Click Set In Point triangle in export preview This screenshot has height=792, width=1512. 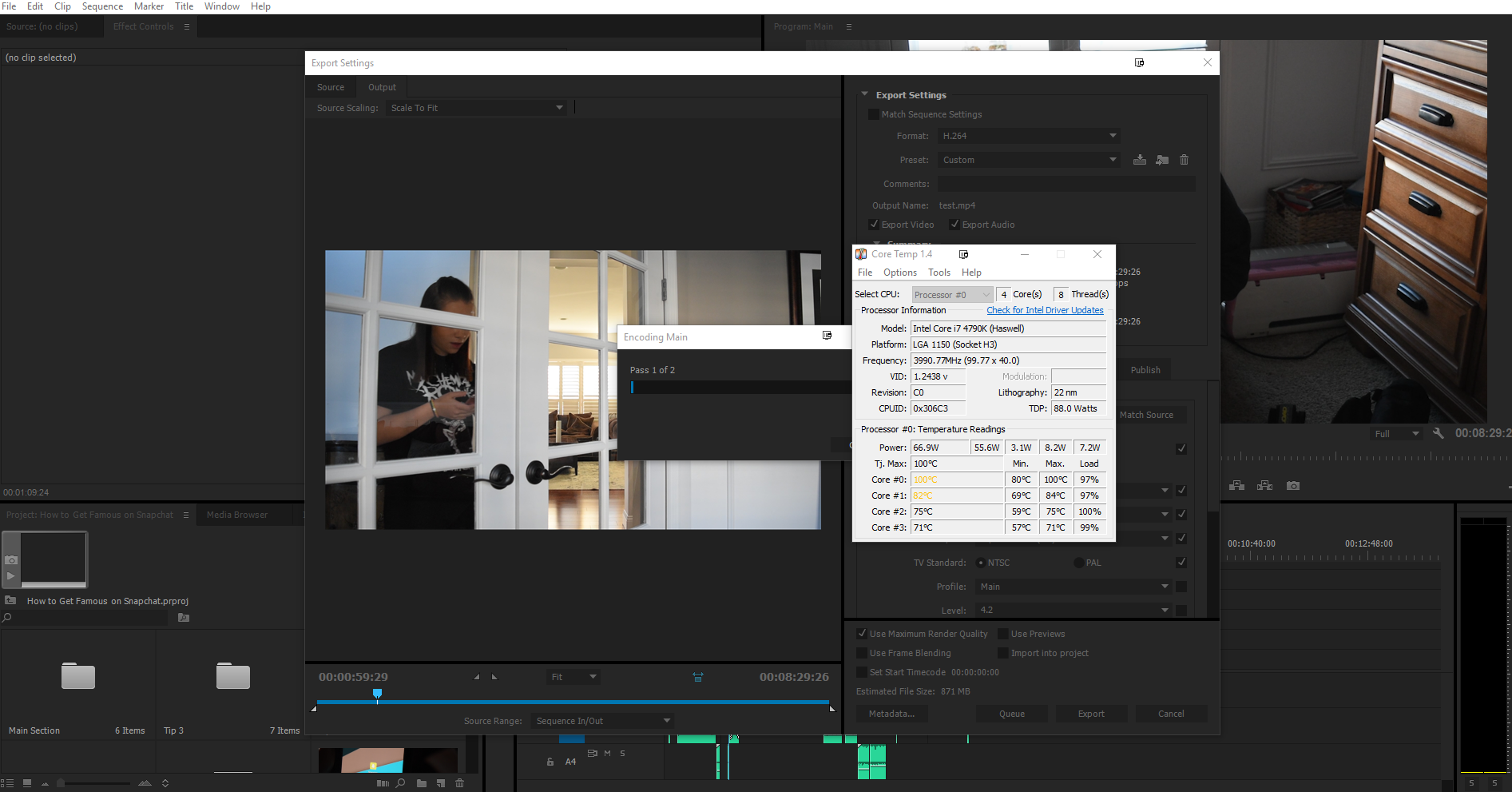click(x=477, y=677)
